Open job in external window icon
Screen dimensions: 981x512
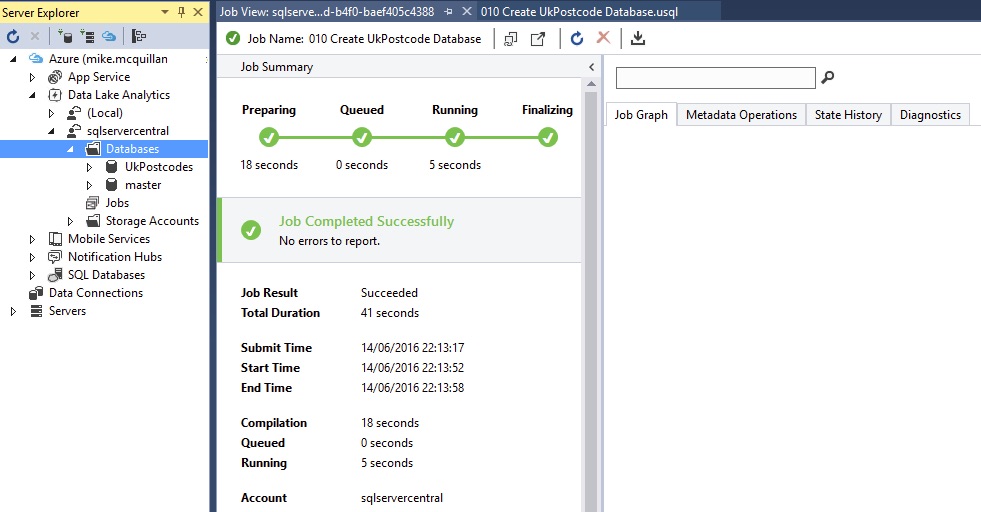[538, 39]
